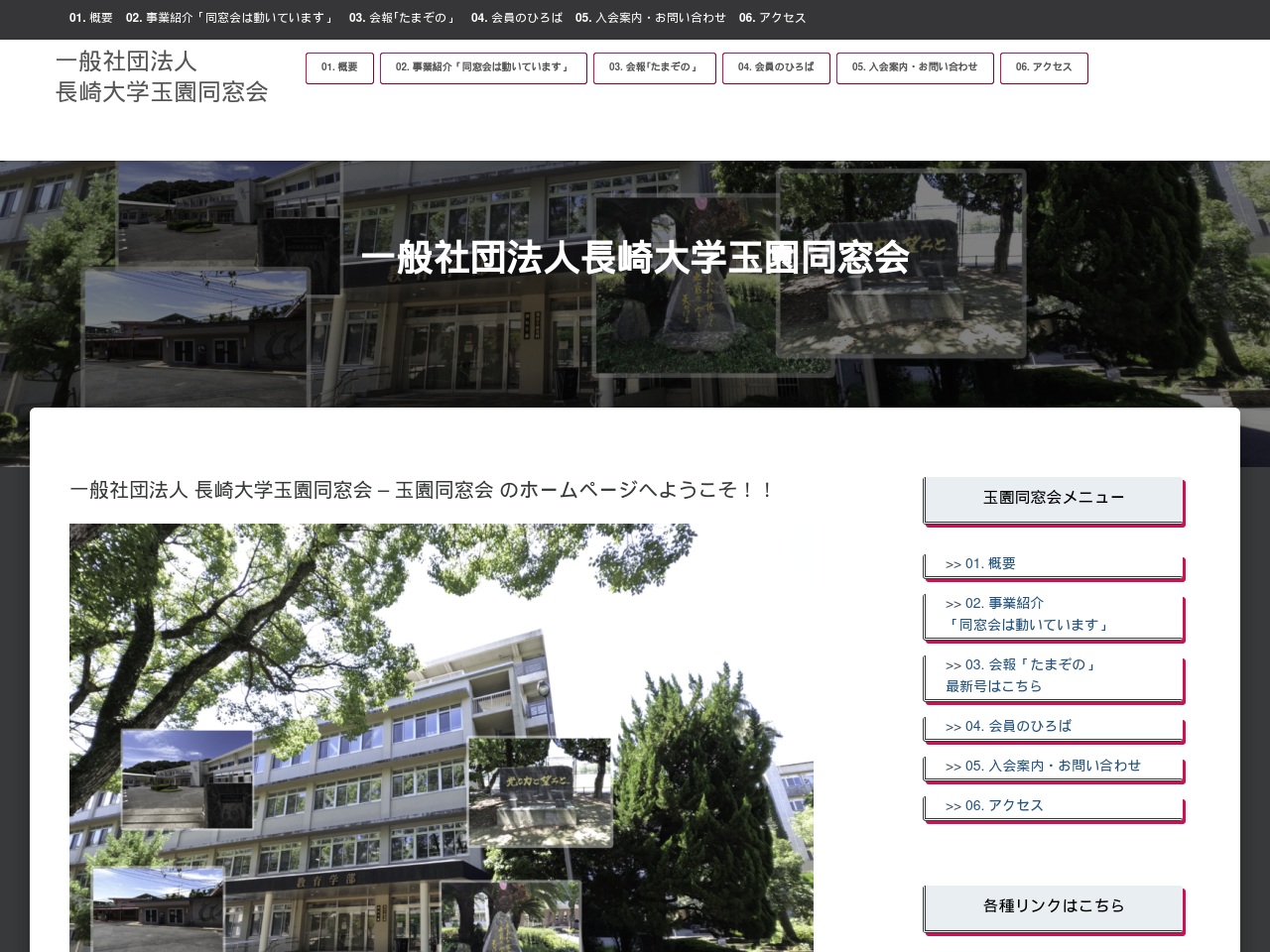Open 01. 概要 in top dark bar
The width and height of the screenshot is (1270, 952).
[x=90, y=18]
